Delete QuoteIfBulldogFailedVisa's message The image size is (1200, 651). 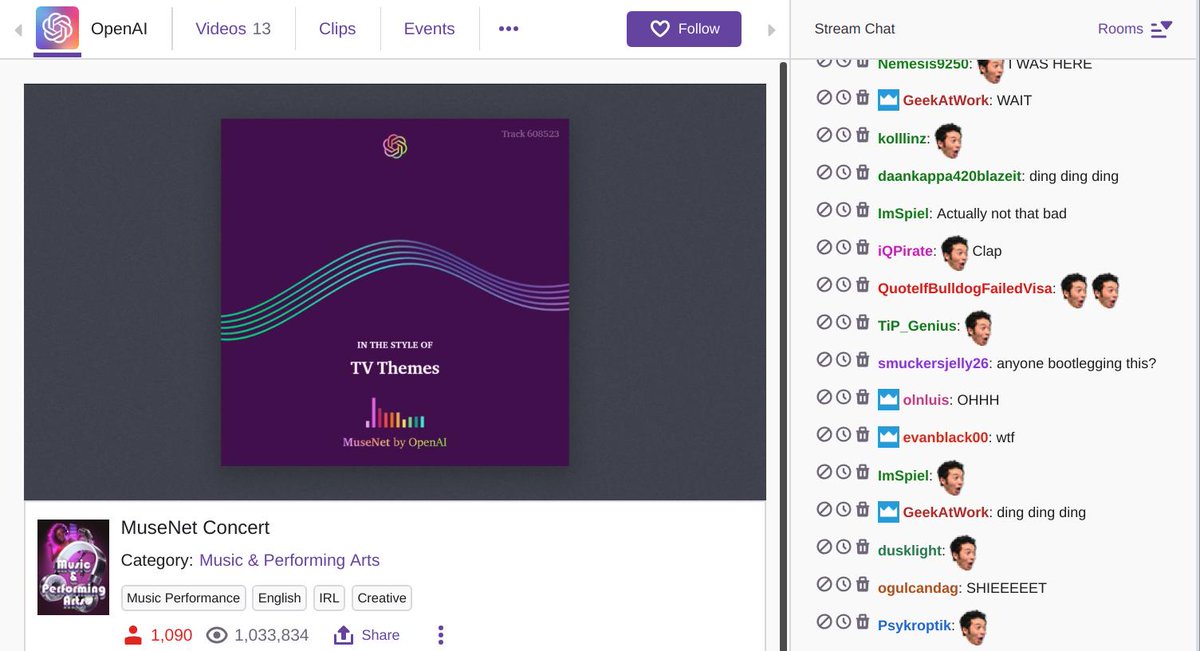pos(862,285)
